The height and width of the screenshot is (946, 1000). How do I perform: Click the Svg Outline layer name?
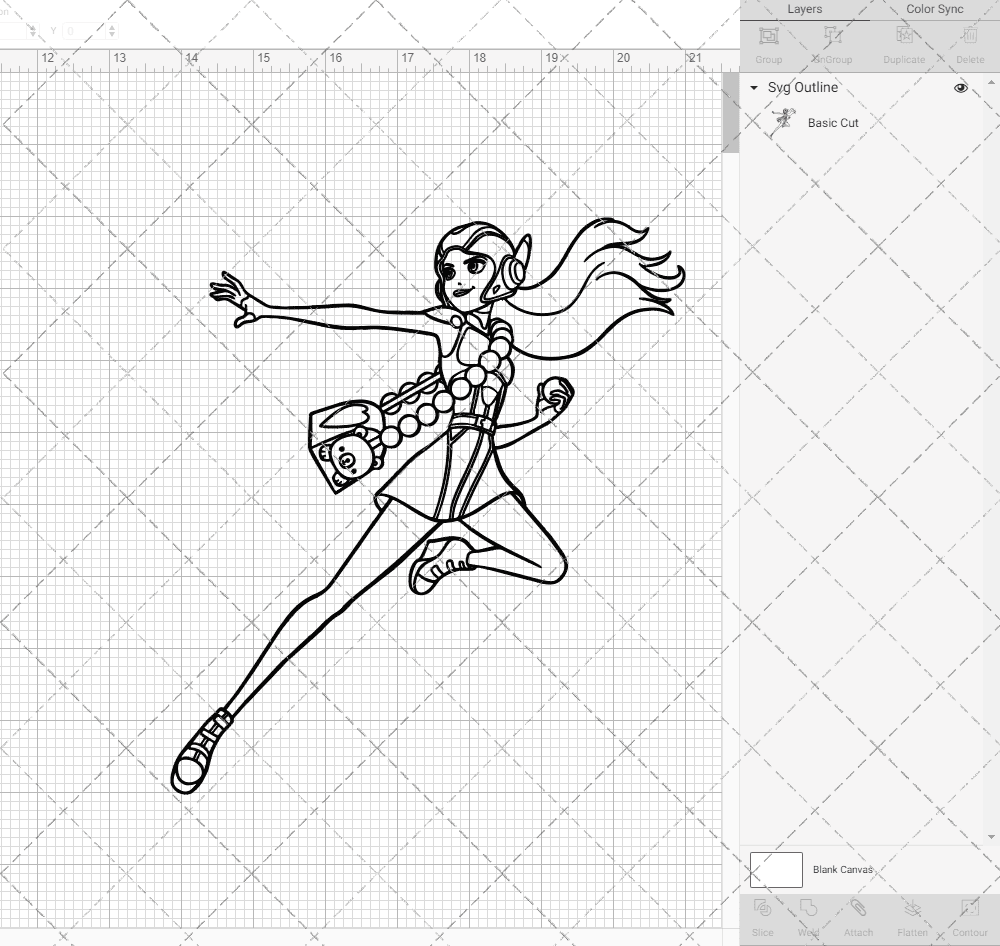click(x=802, y=87)
